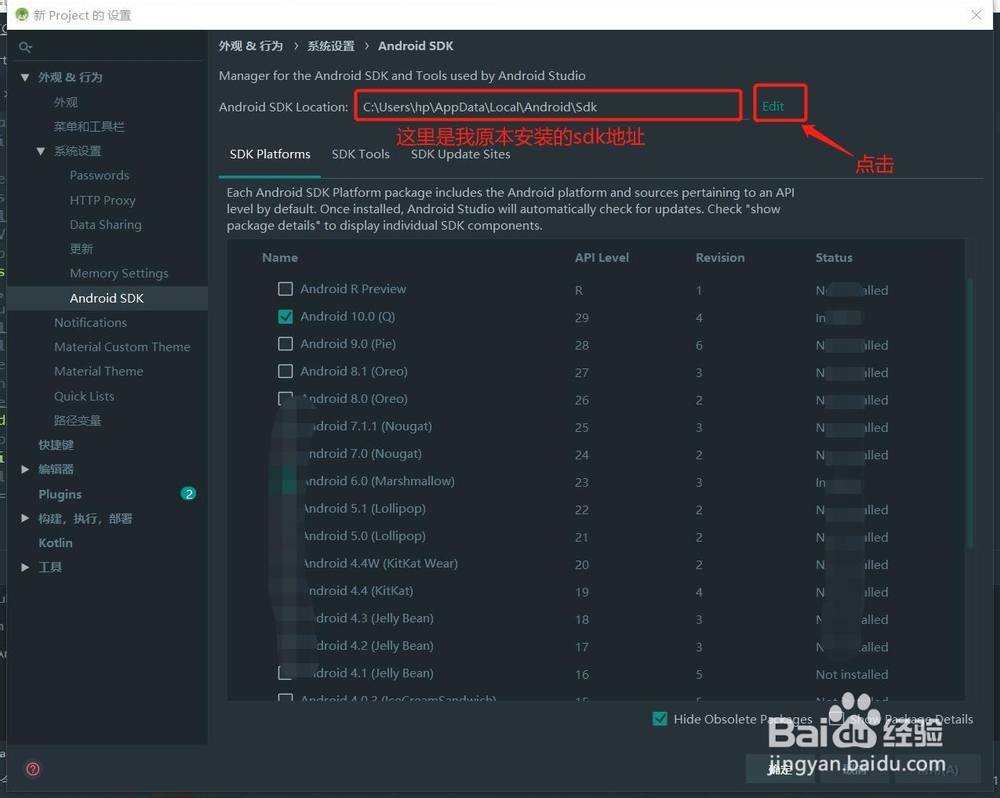Check the Android R Preview platform
Screen dimensions: 1000x798
click(x=286, y=289)
